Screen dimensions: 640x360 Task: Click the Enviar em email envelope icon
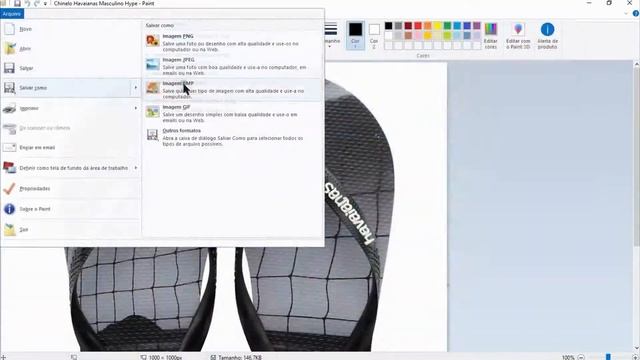pyautogui.click(x=9, y=147)
